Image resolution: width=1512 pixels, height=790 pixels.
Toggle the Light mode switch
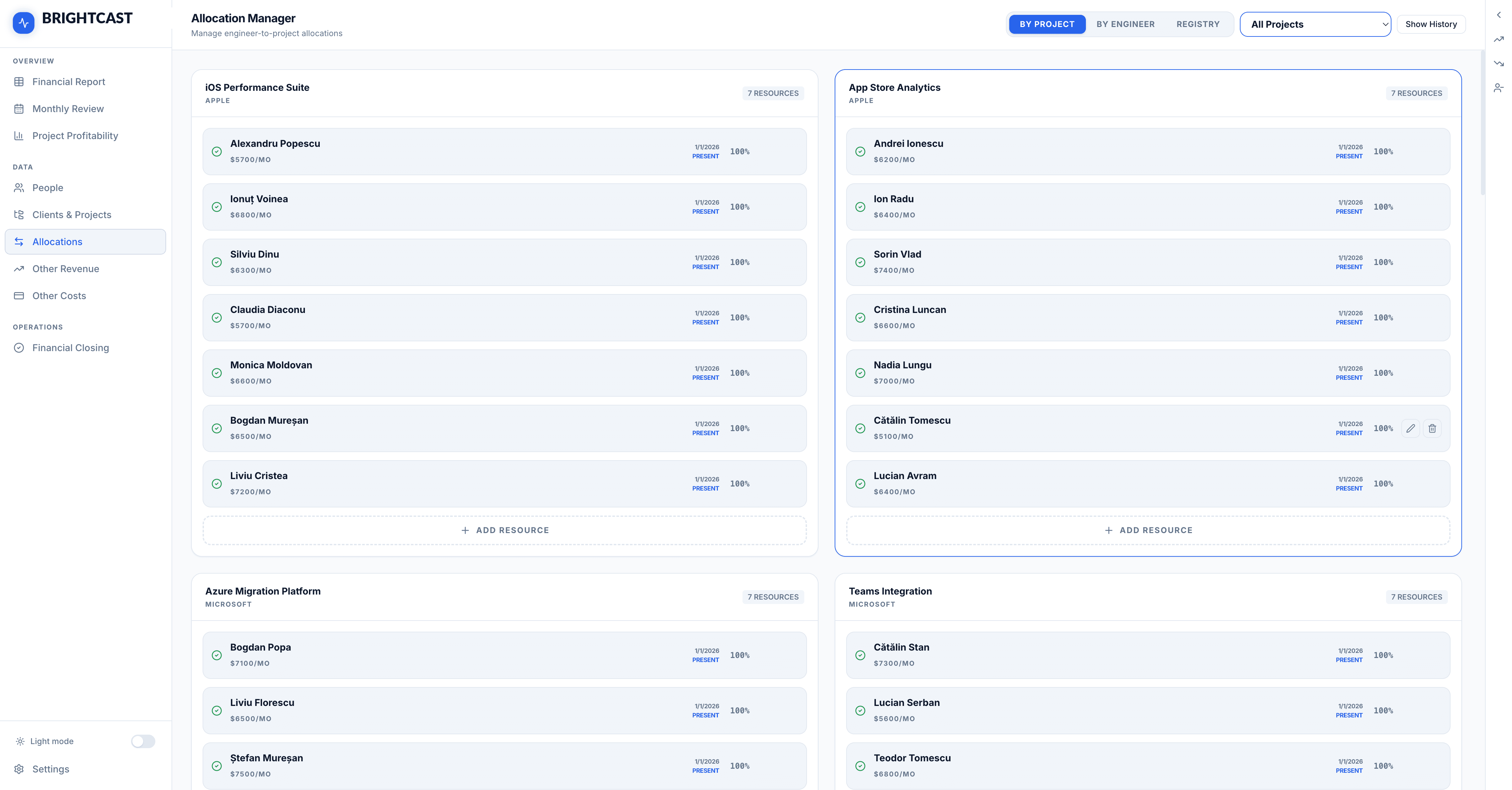[x=142, y=741]
